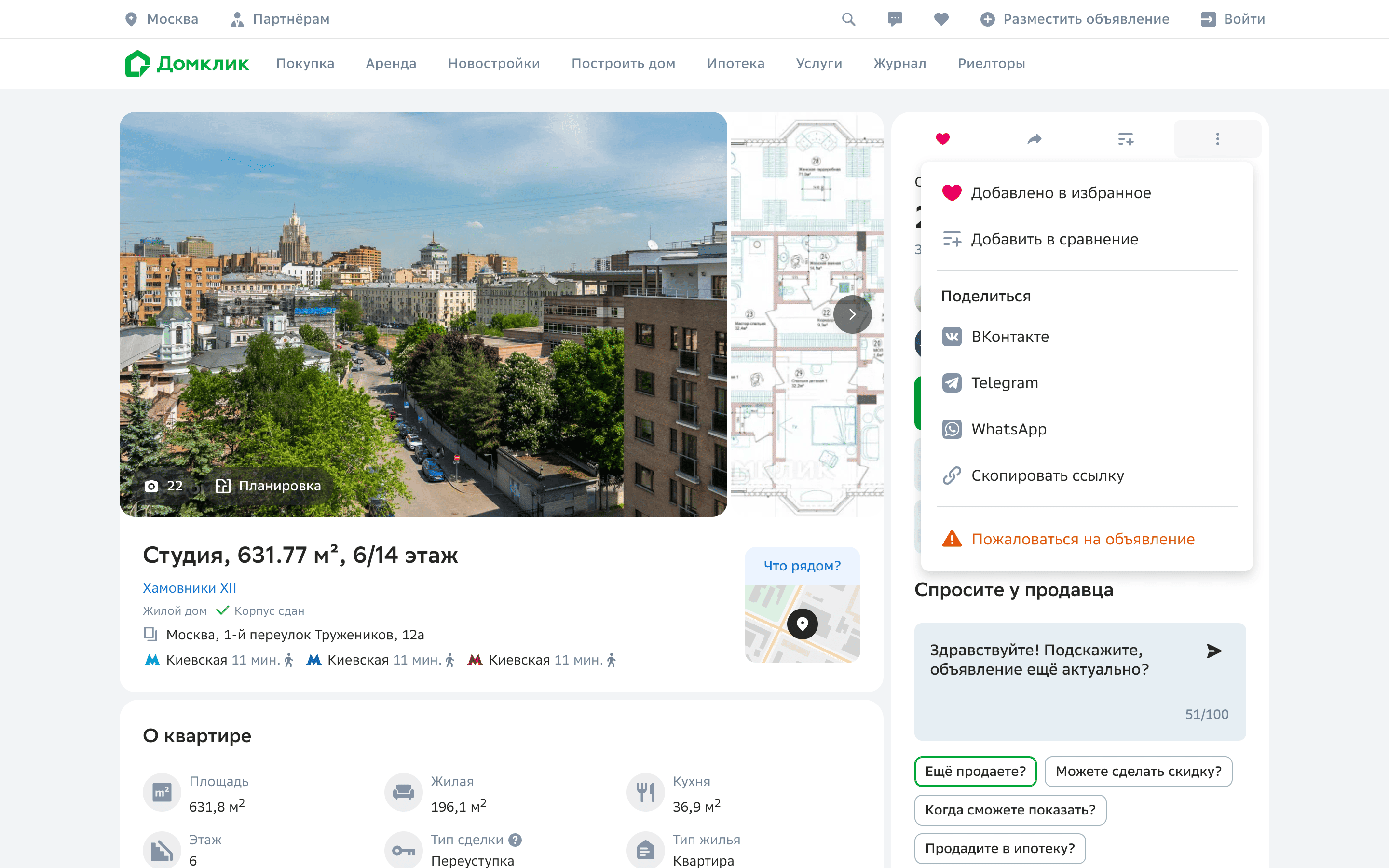Click the Этаж stairs icon
1389x868 pixels.
pyautogui.click(x=162, y=850)
